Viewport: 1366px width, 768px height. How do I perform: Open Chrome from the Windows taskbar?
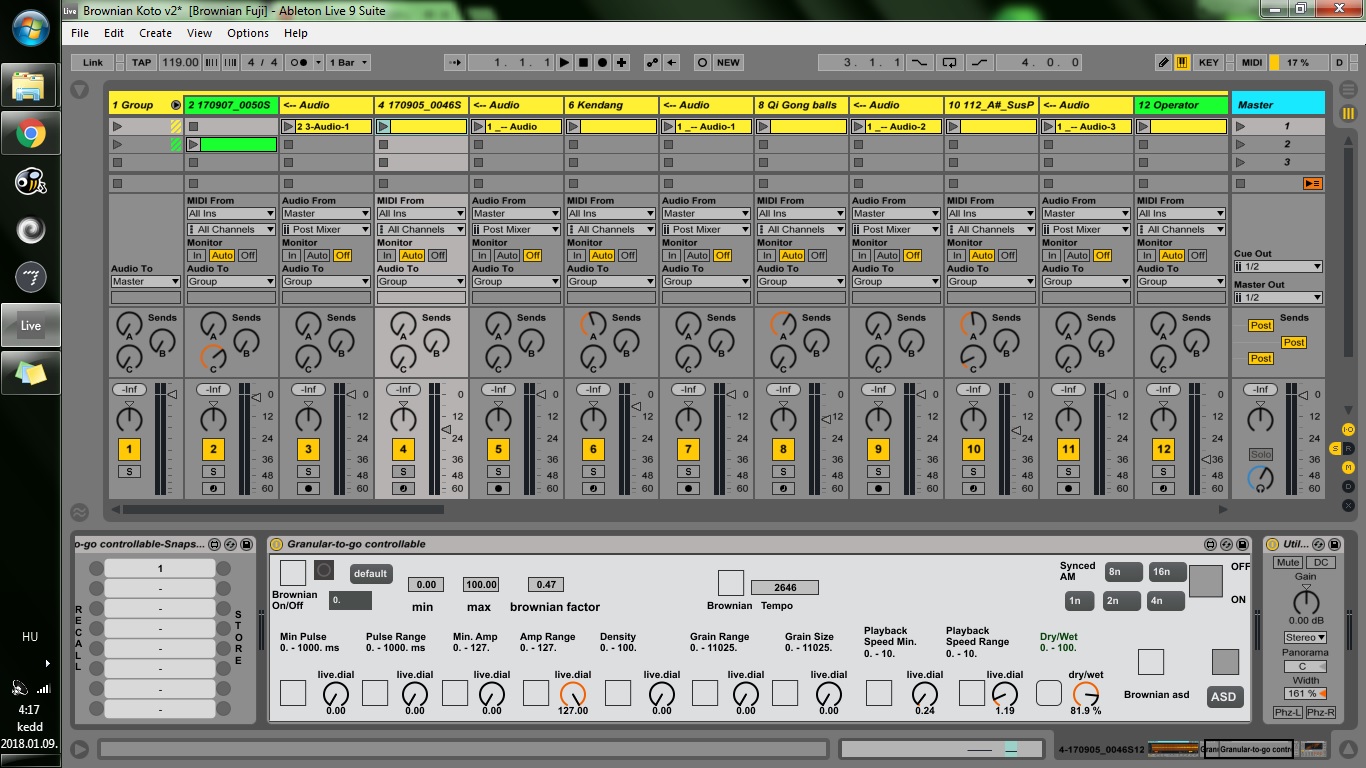pos(30,133)
